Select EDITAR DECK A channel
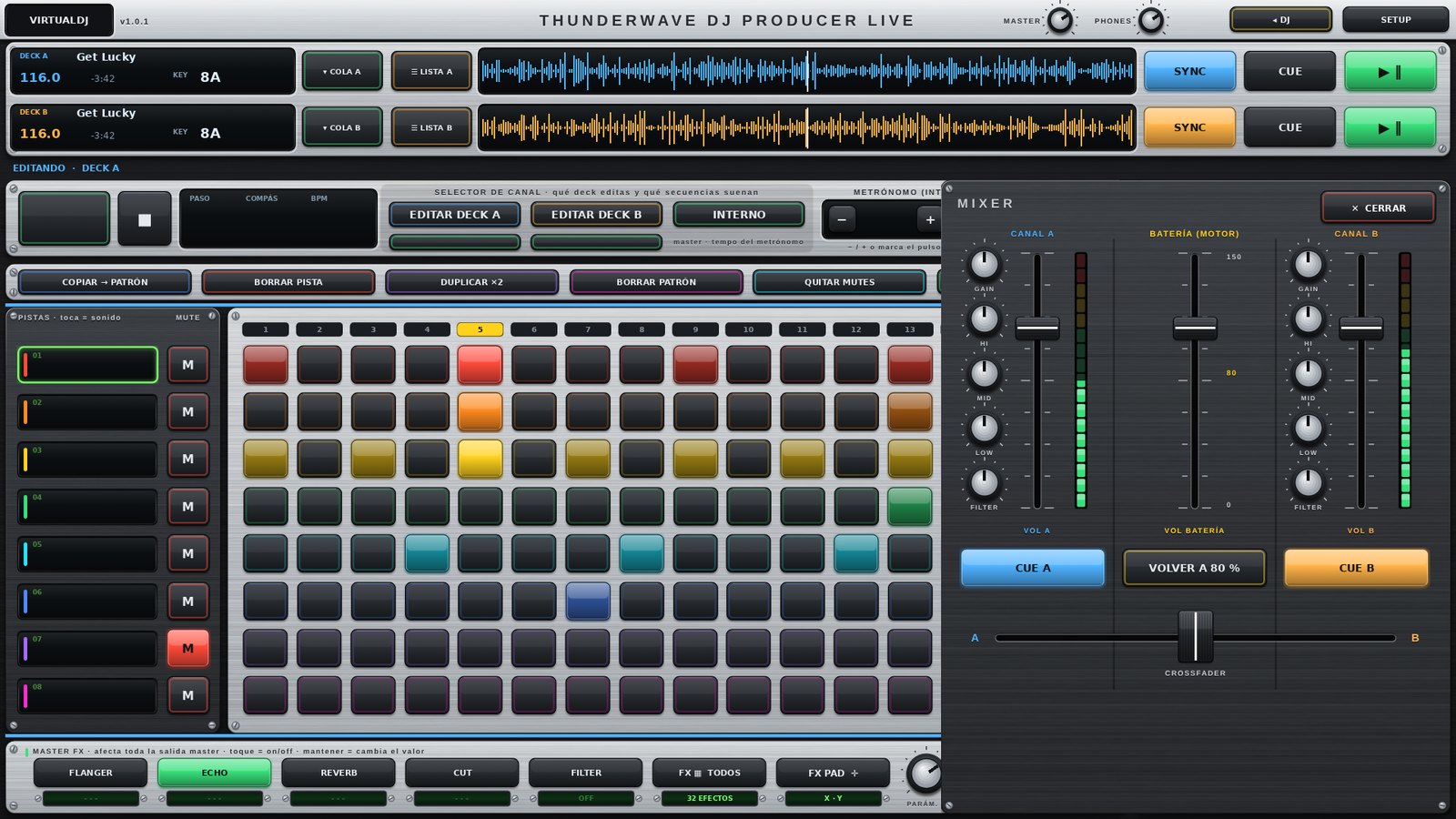The image size is (1456, 819). (x=454, y=215)
